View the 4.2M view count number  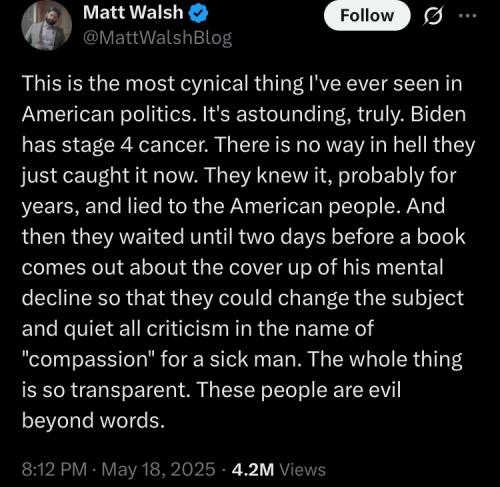[x=253, y=469]
